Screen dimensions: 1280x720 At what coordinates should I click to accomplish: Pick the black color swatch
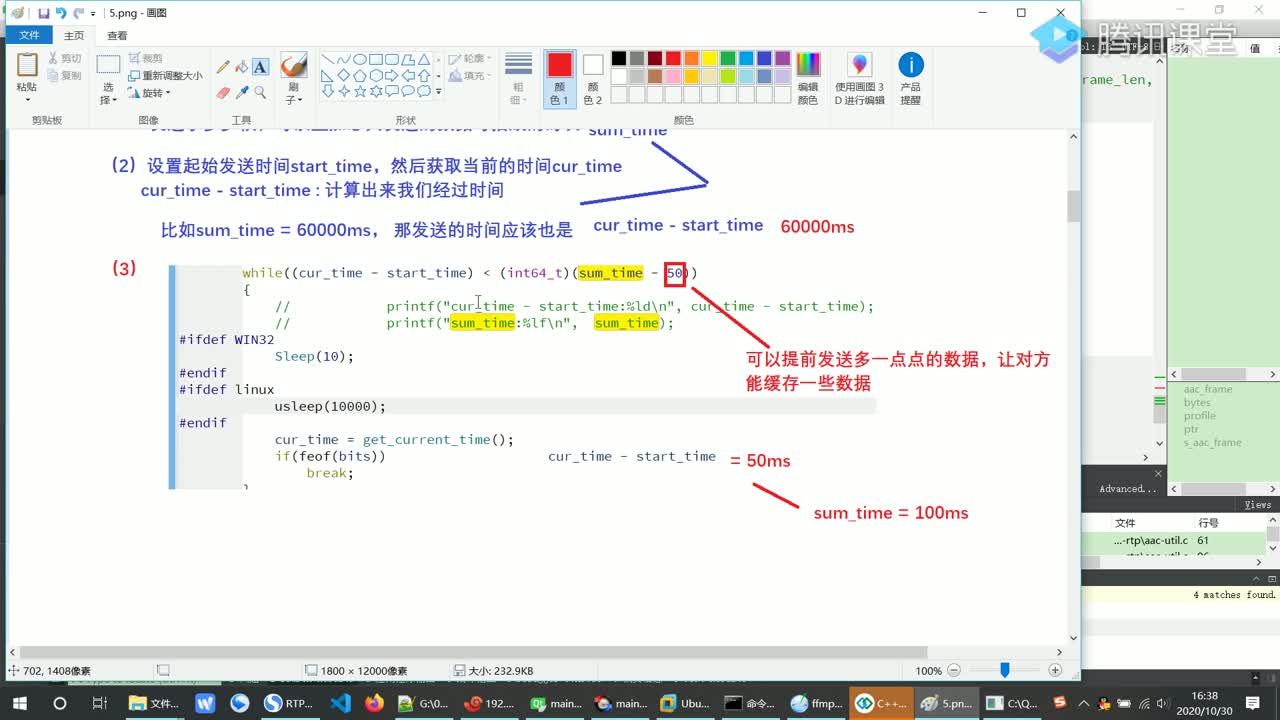pos(619,59)
